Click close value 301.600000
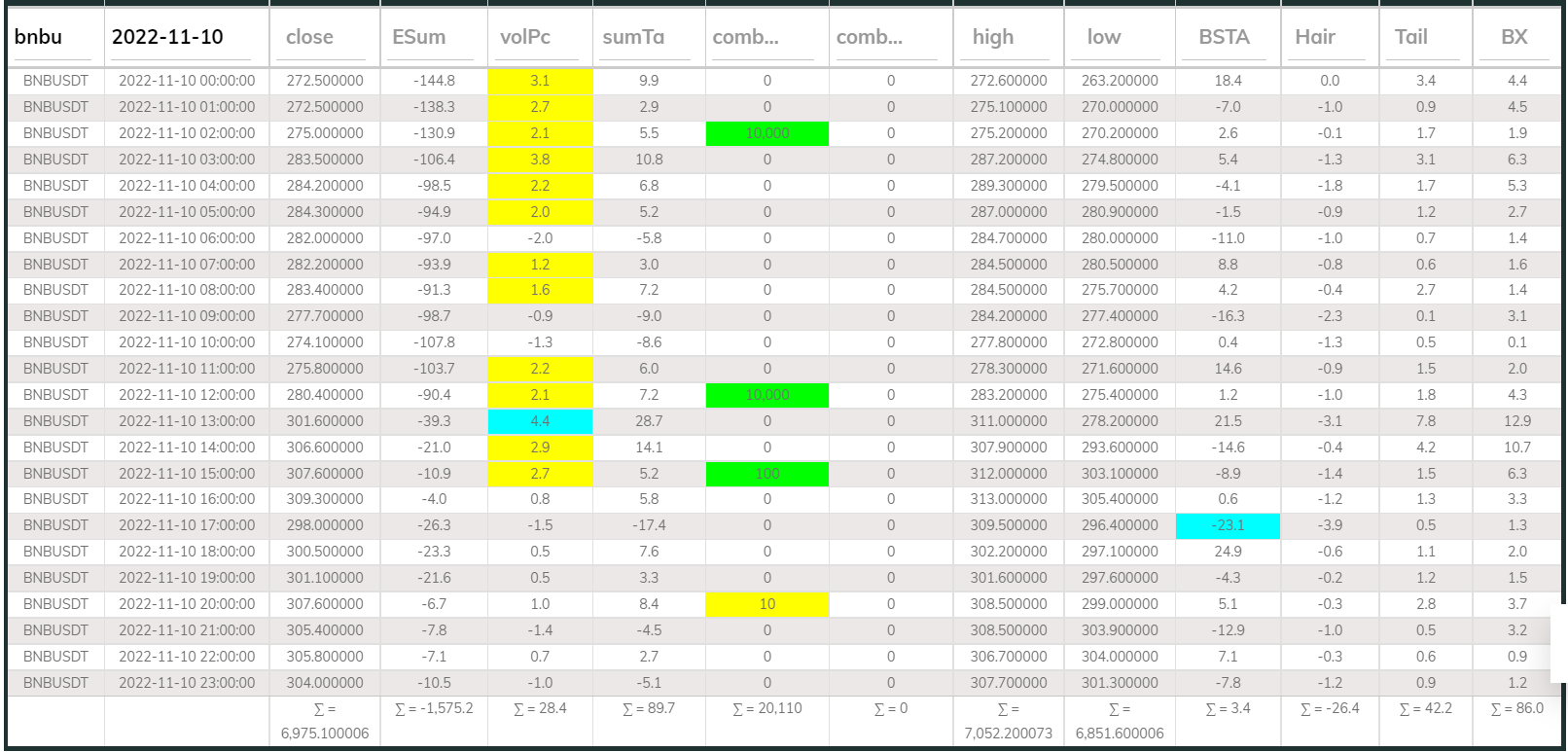This screenshot has width=1568, height=752. point(325,421)
